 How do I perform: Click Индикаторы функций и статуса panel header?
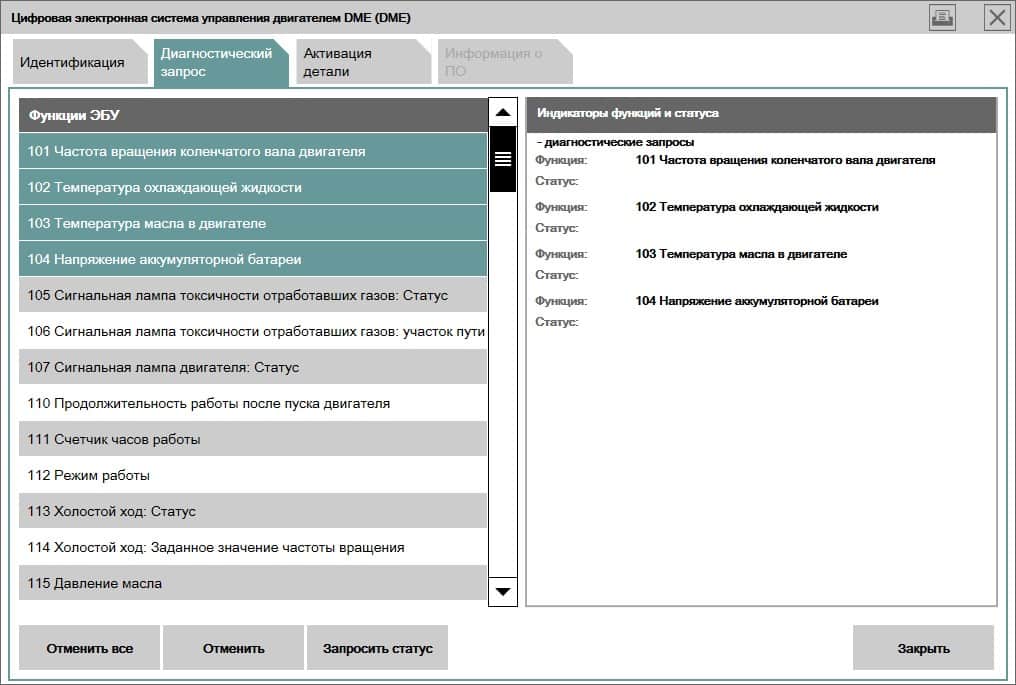point(761,114)
